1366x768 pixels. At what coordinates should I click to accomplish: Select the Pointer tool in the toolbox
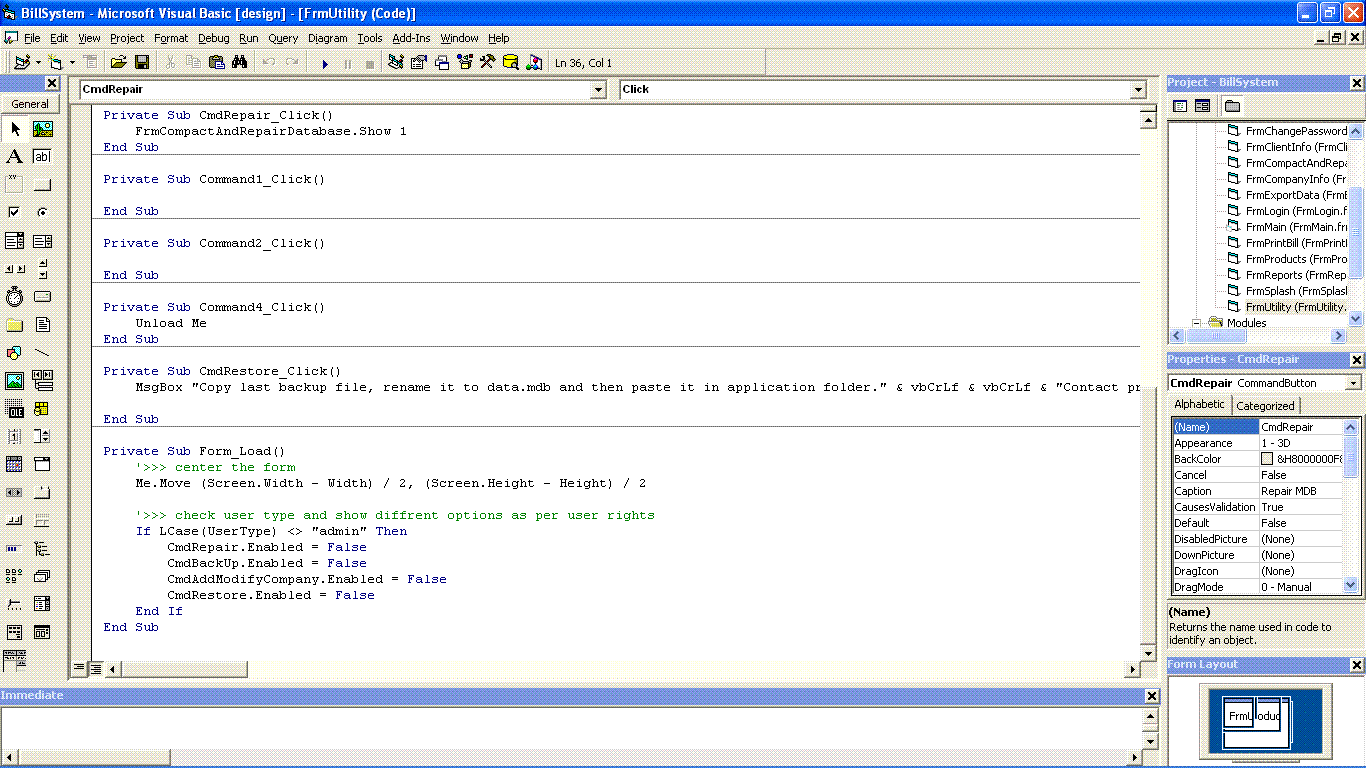(15, 128)
